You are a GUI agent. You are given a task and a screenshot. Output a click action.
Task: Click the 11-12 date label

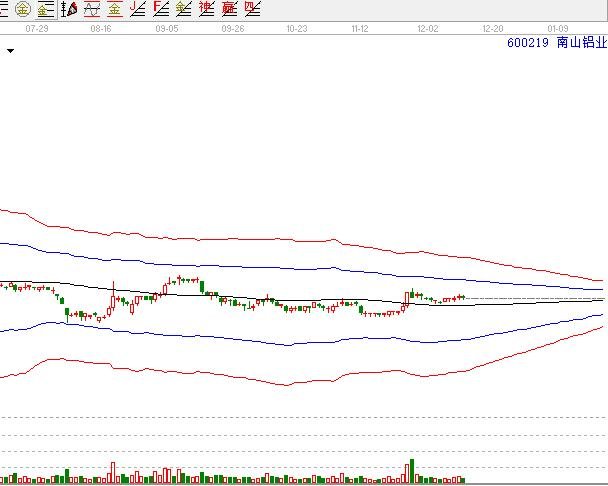tap(360, 29)
